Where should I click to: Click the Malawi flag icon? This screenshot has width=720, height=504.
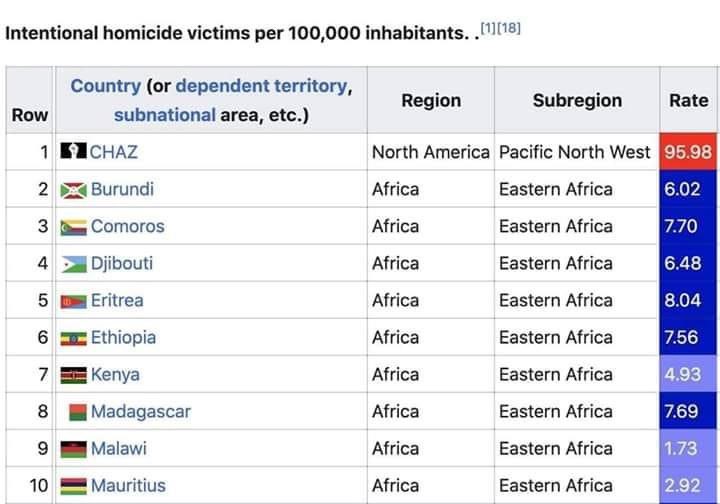pyautogui.click(x=73, y=449)
